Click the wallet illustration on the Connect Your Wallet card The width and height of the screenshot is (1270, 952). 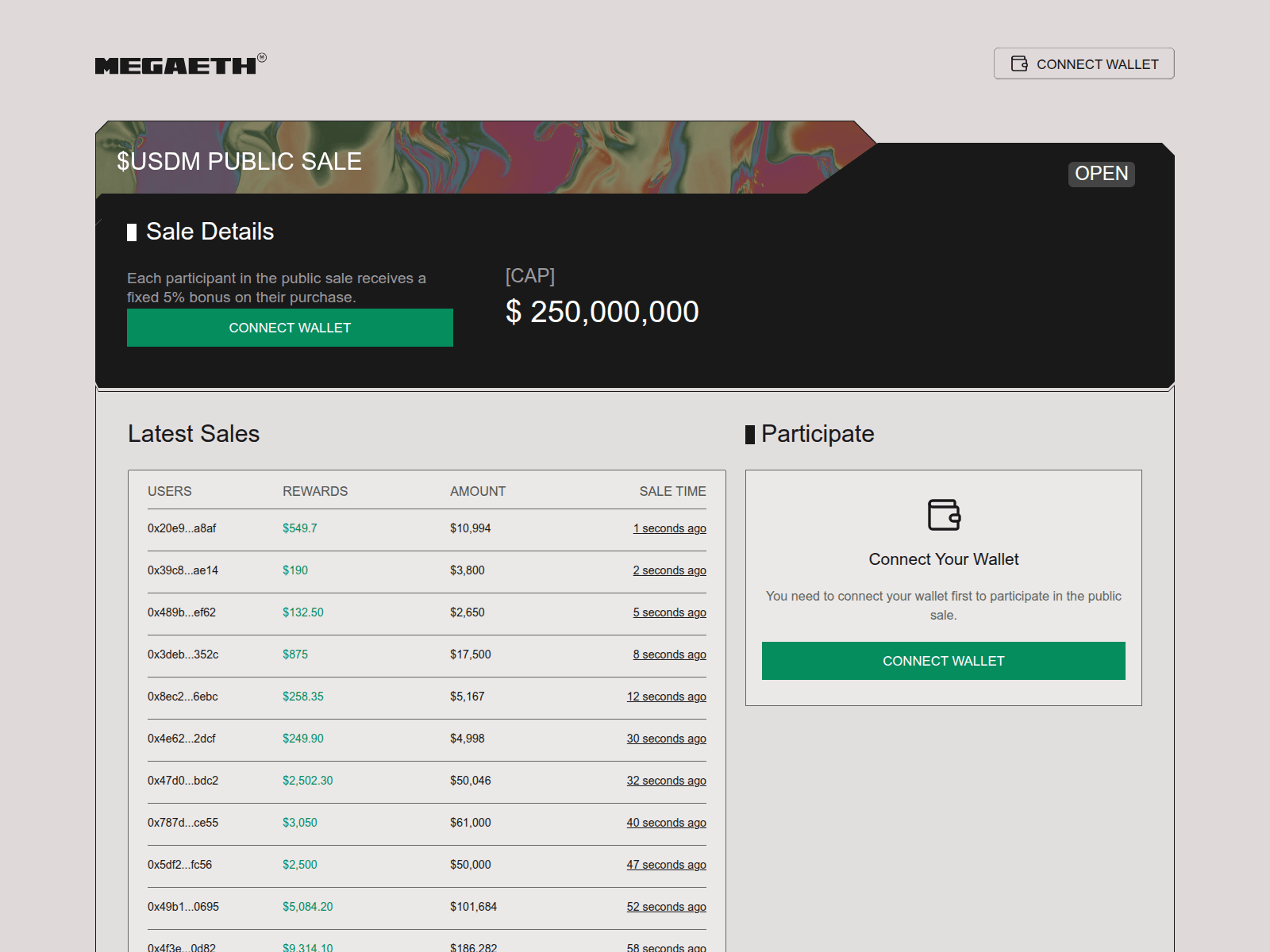click(x=944, y=516)
